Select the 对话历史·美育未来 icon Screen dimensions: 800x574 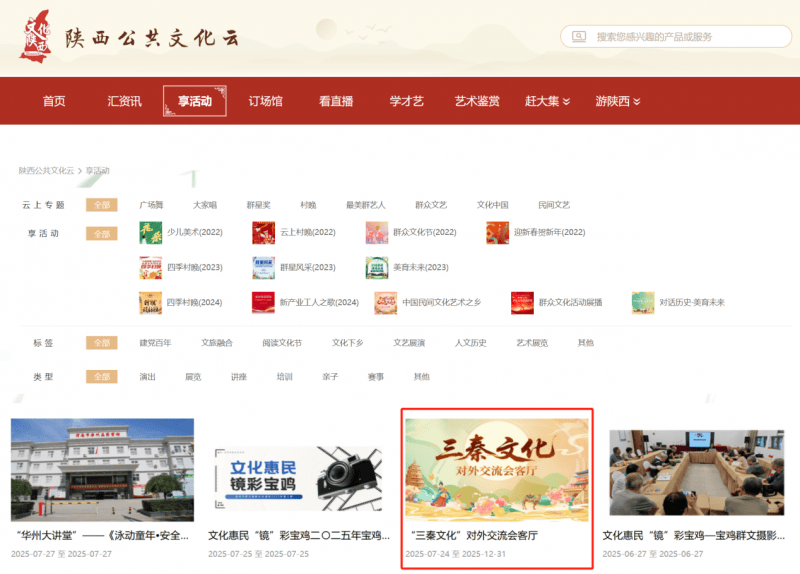tap(643, 302)
